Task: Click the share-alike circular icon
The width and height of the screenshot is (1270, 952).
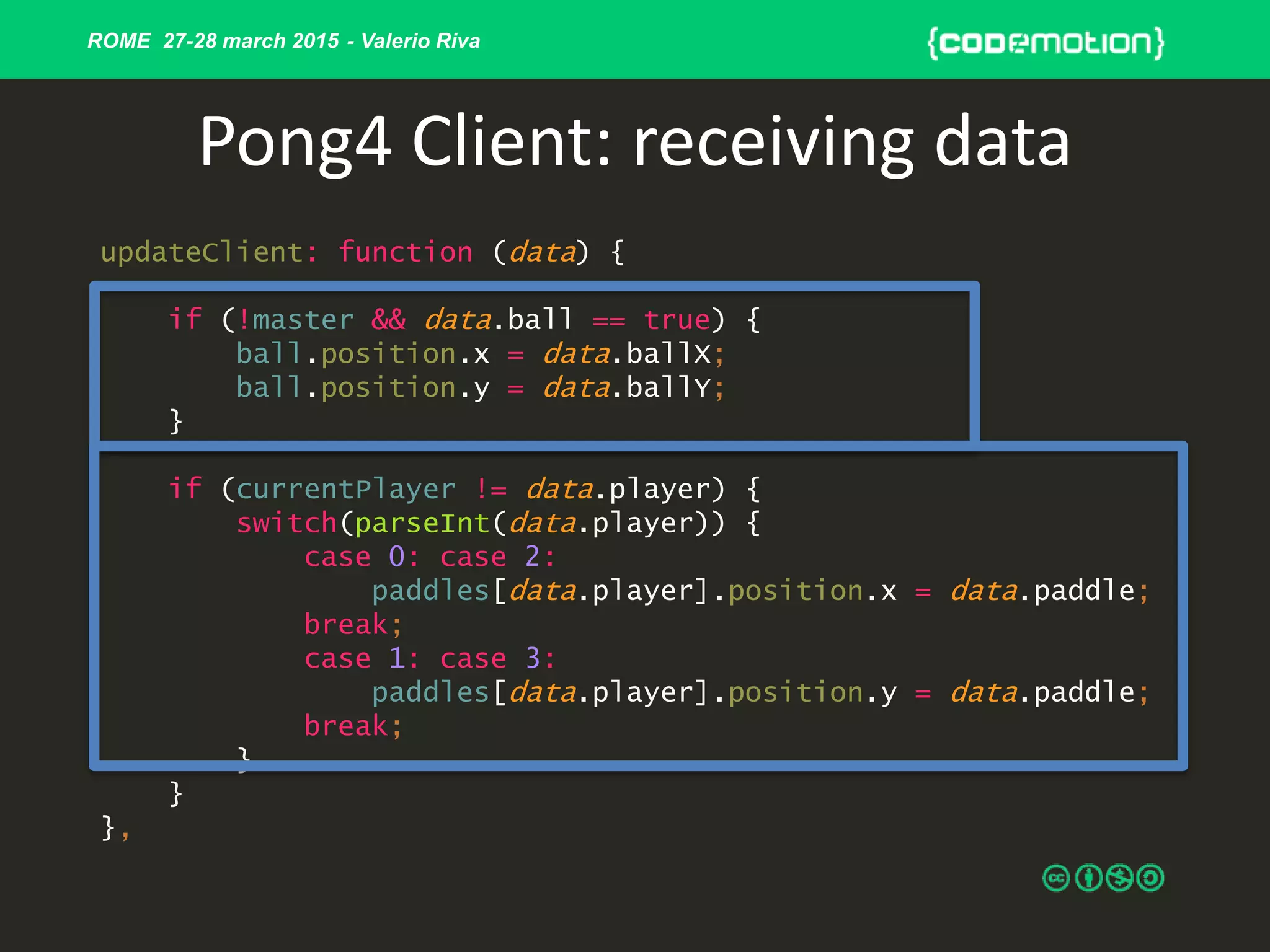Action: [x=1151, y=878]
